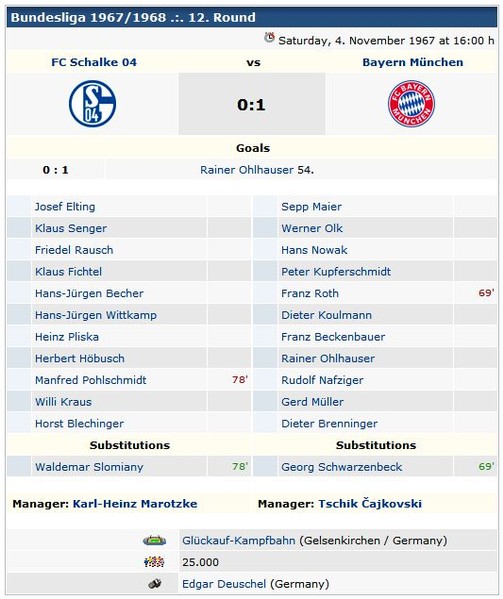The height and width of the screenshot is (599, 503).
Task: Click the FC Schalke 04 club crest
Action: 92,104
